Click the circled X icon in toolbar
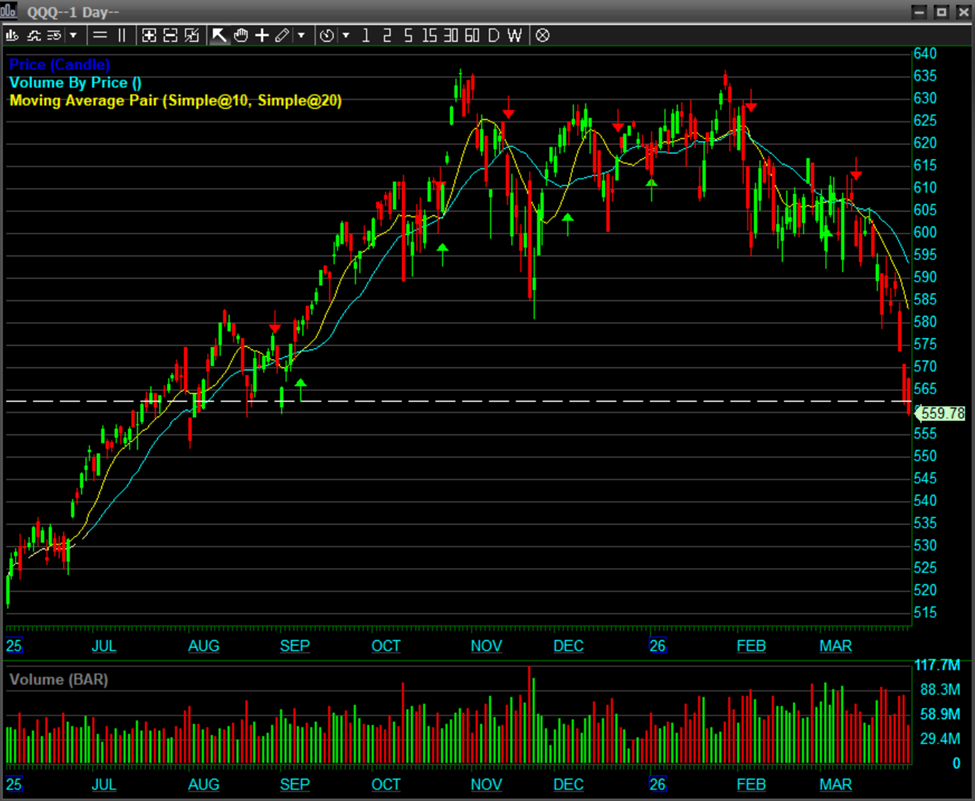 [543, 35]
